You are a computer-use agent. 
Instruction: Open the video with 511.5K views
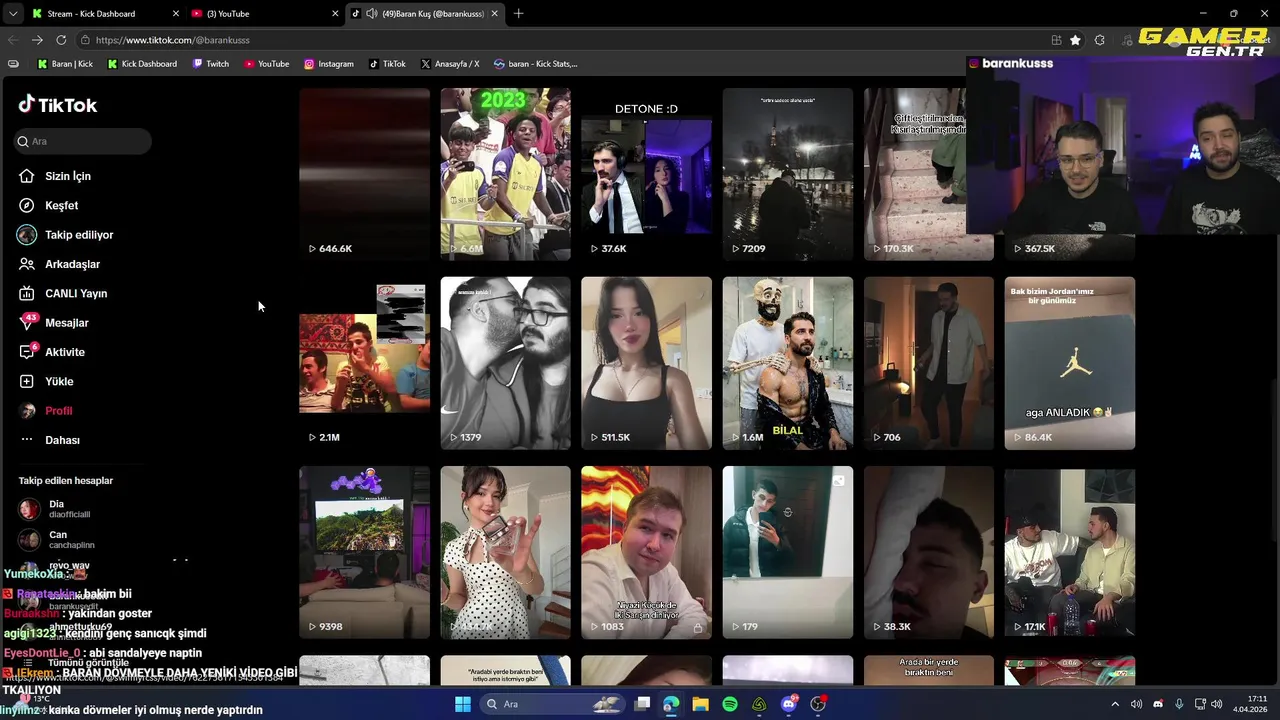646,363
